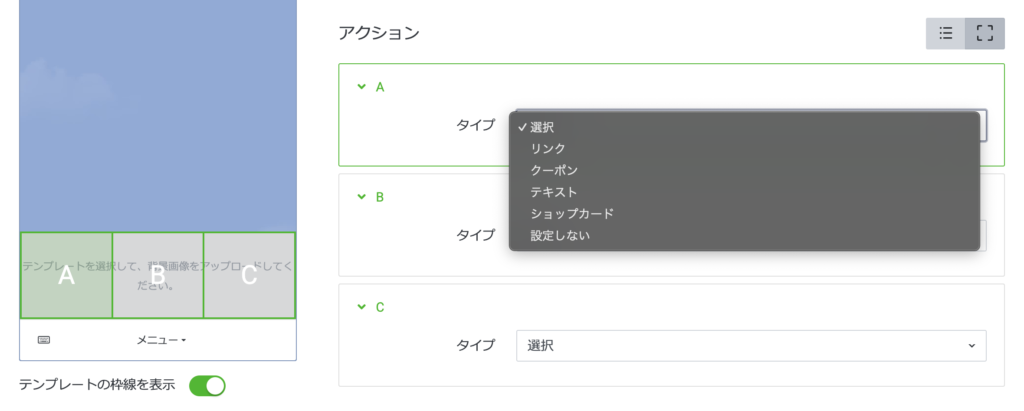Collapse section B with its green chevron
The image size is (1024, 411).
coord(361,197)
